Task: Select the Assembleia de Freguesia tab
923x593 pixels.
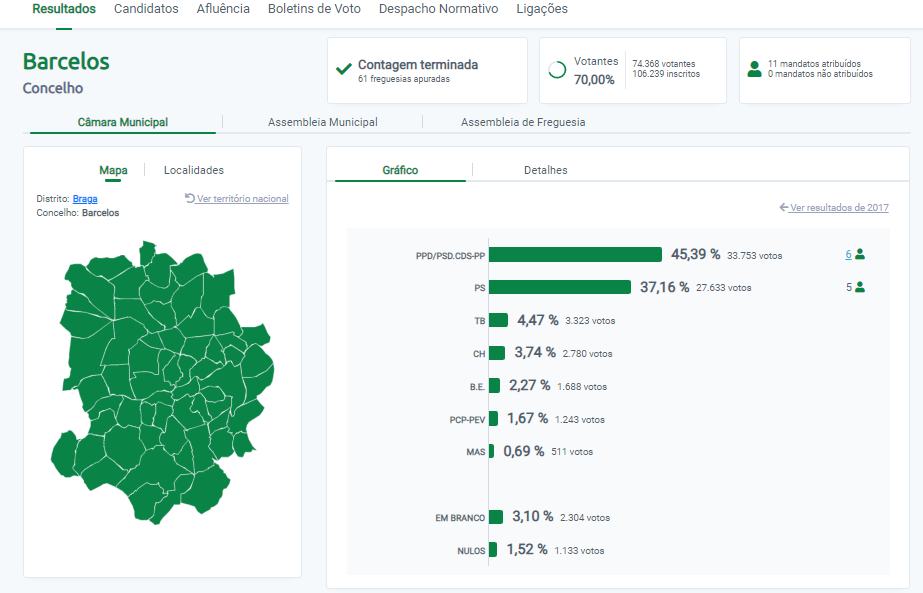Action: 523,122
